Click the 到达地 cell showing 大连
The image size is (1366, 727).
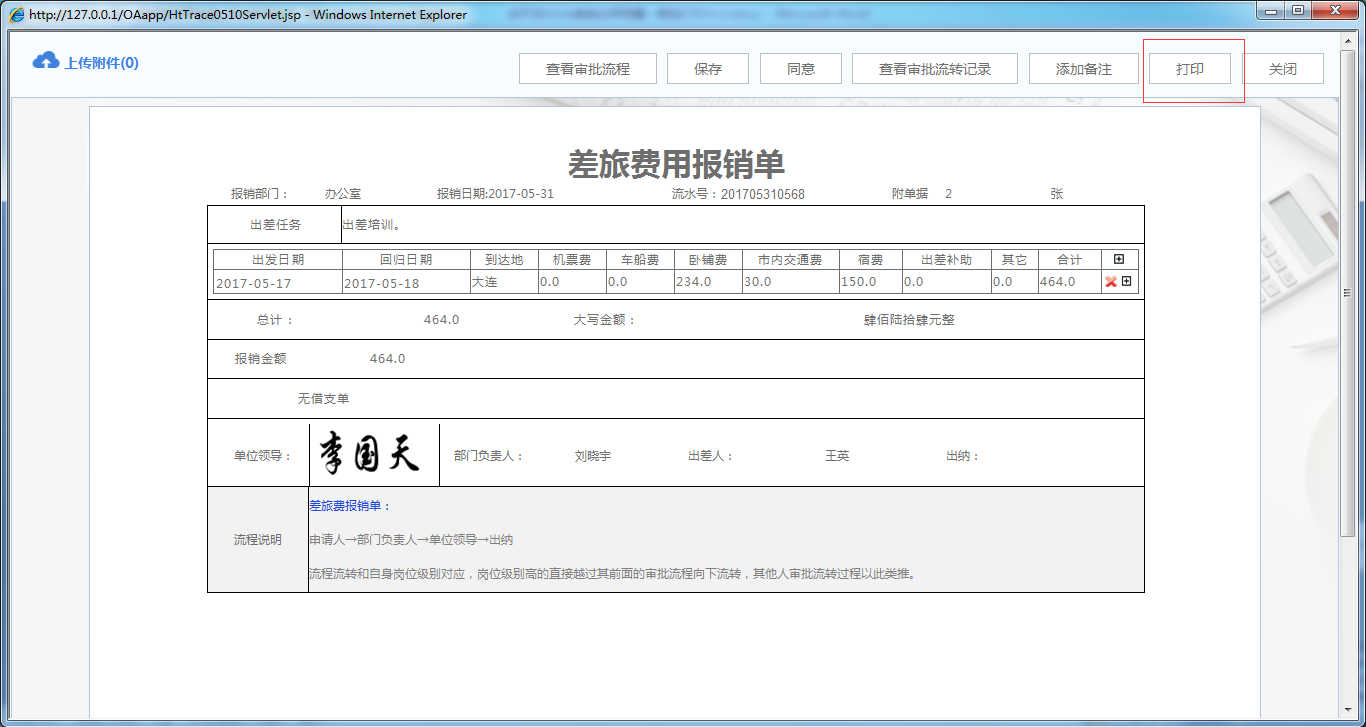[x=503, y=281]
